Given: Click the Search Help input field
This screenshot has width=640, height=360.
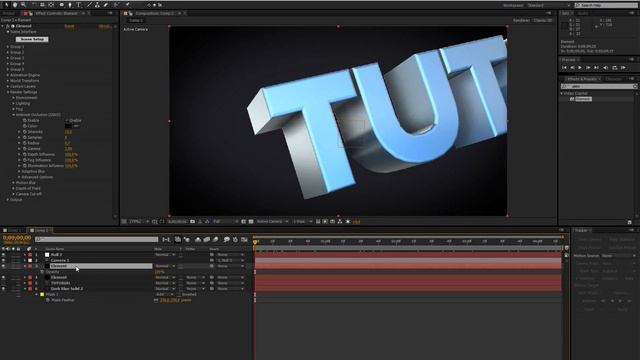Looking at the screenshot, I should click(x=605, y=5).
